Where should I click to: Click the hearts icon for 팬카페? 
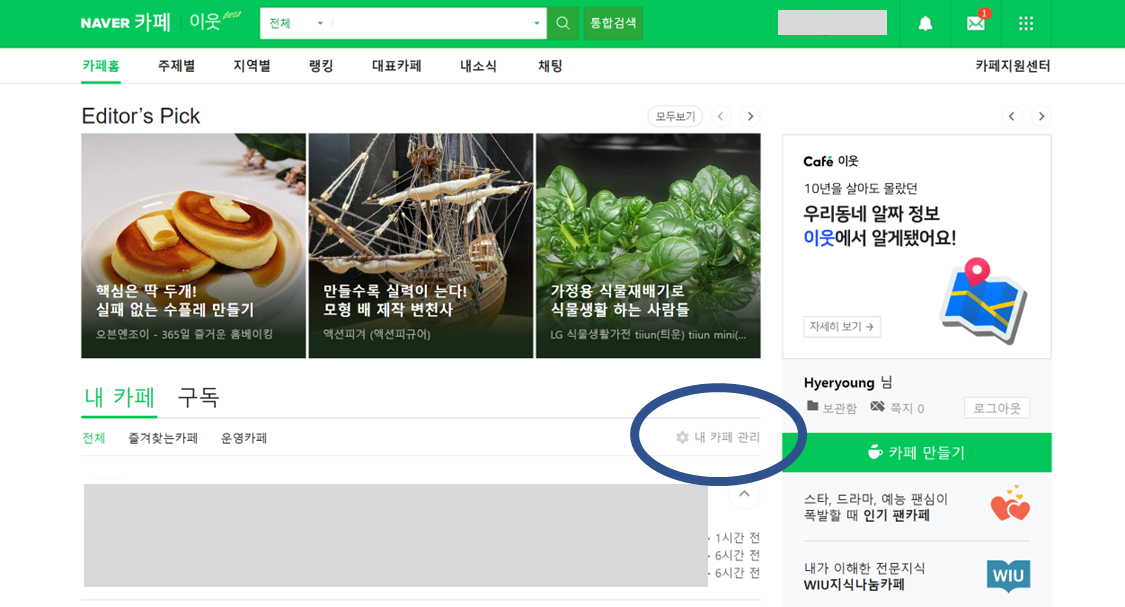(1010, 504)
